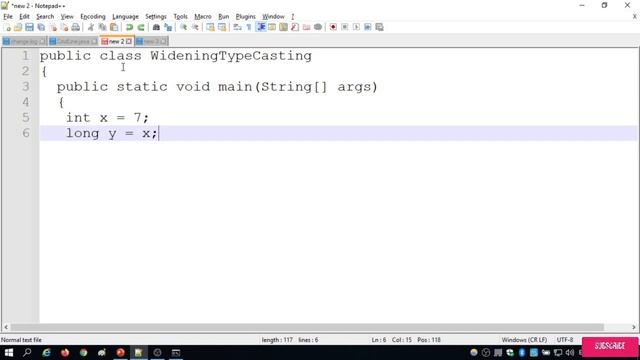Open Find with the binoculars icon
Image resolution: width=640 pixels, height=360 pixels.
point(156,27)
